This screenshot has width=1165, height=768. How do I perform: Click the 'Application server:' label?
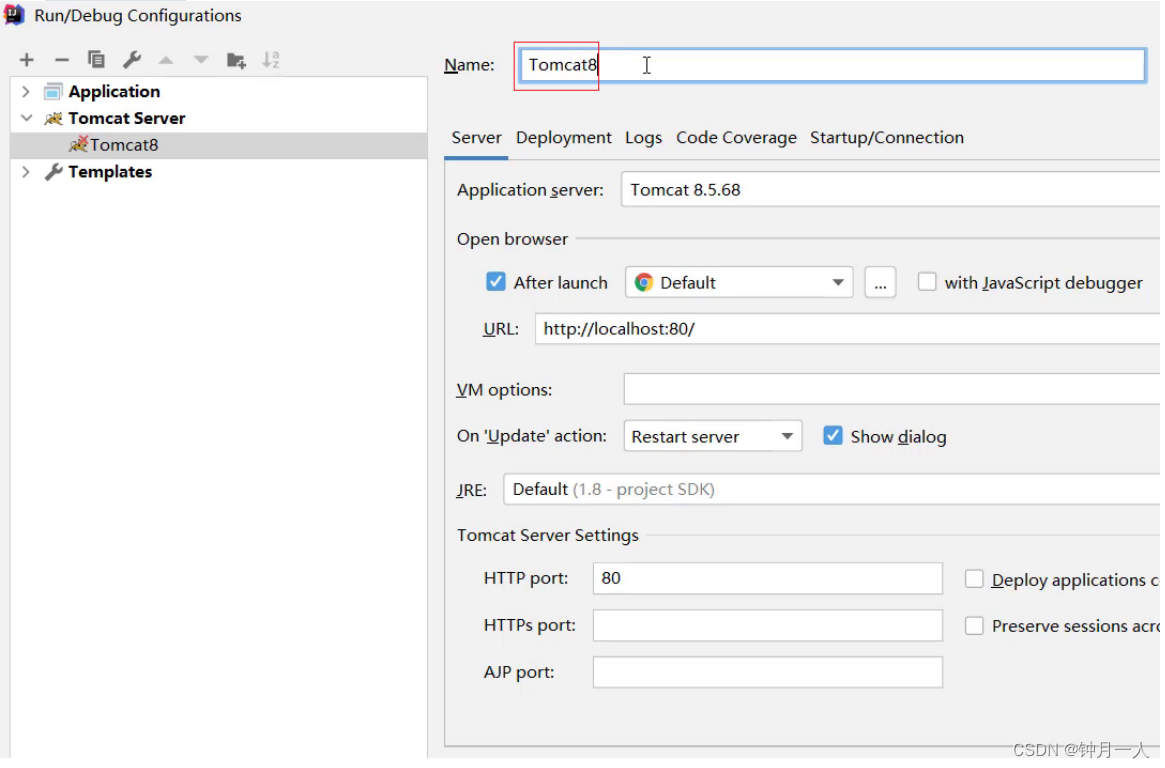[530, 191]
